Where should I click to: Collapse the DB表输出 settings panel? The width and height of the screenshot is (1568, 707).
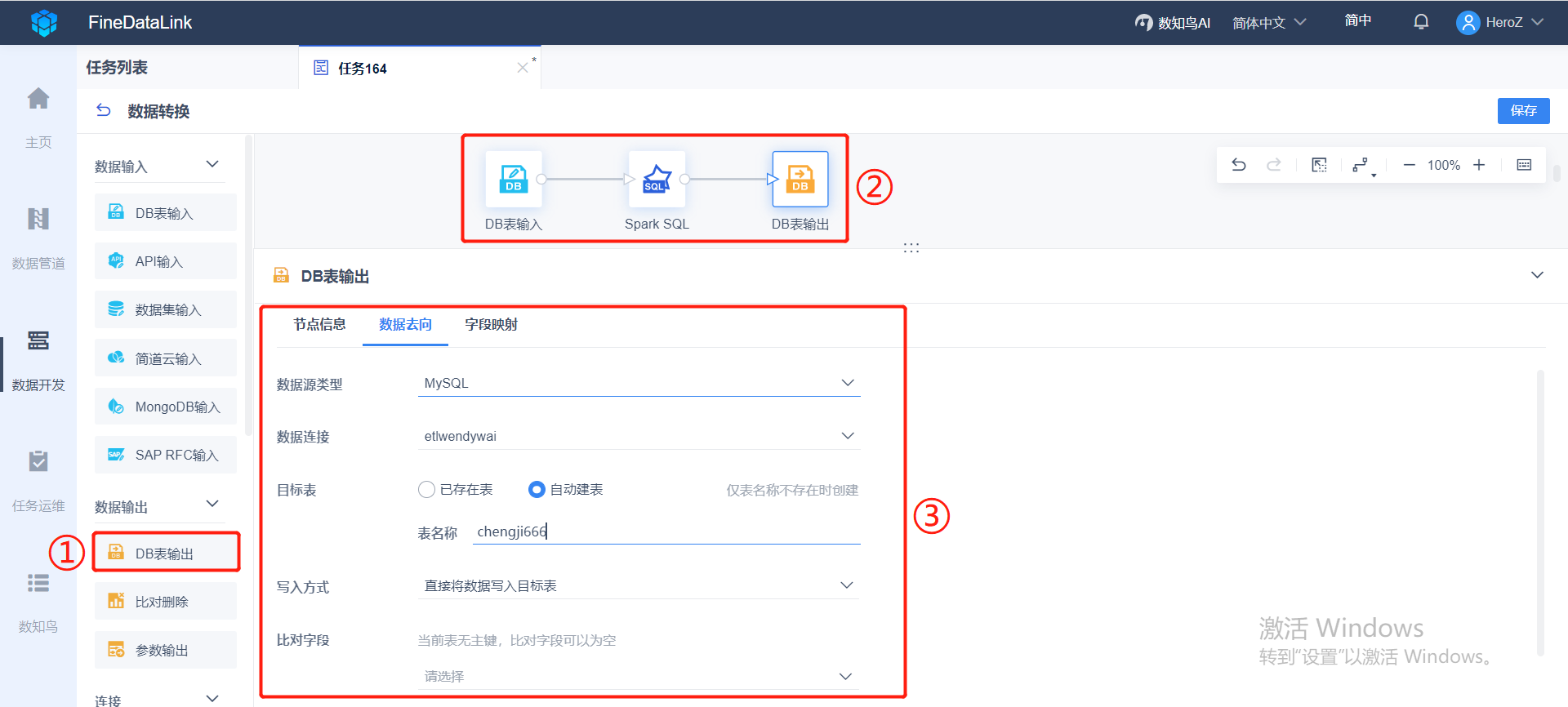click(x=1537, y=275)
